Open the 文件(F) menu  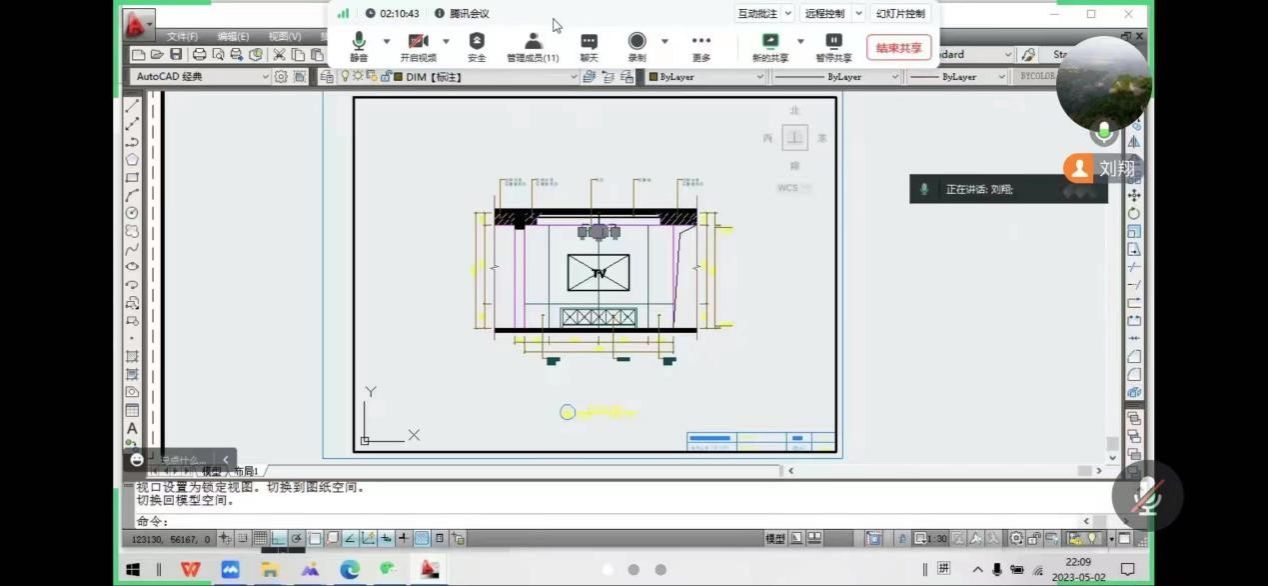(x=182, y=36)
